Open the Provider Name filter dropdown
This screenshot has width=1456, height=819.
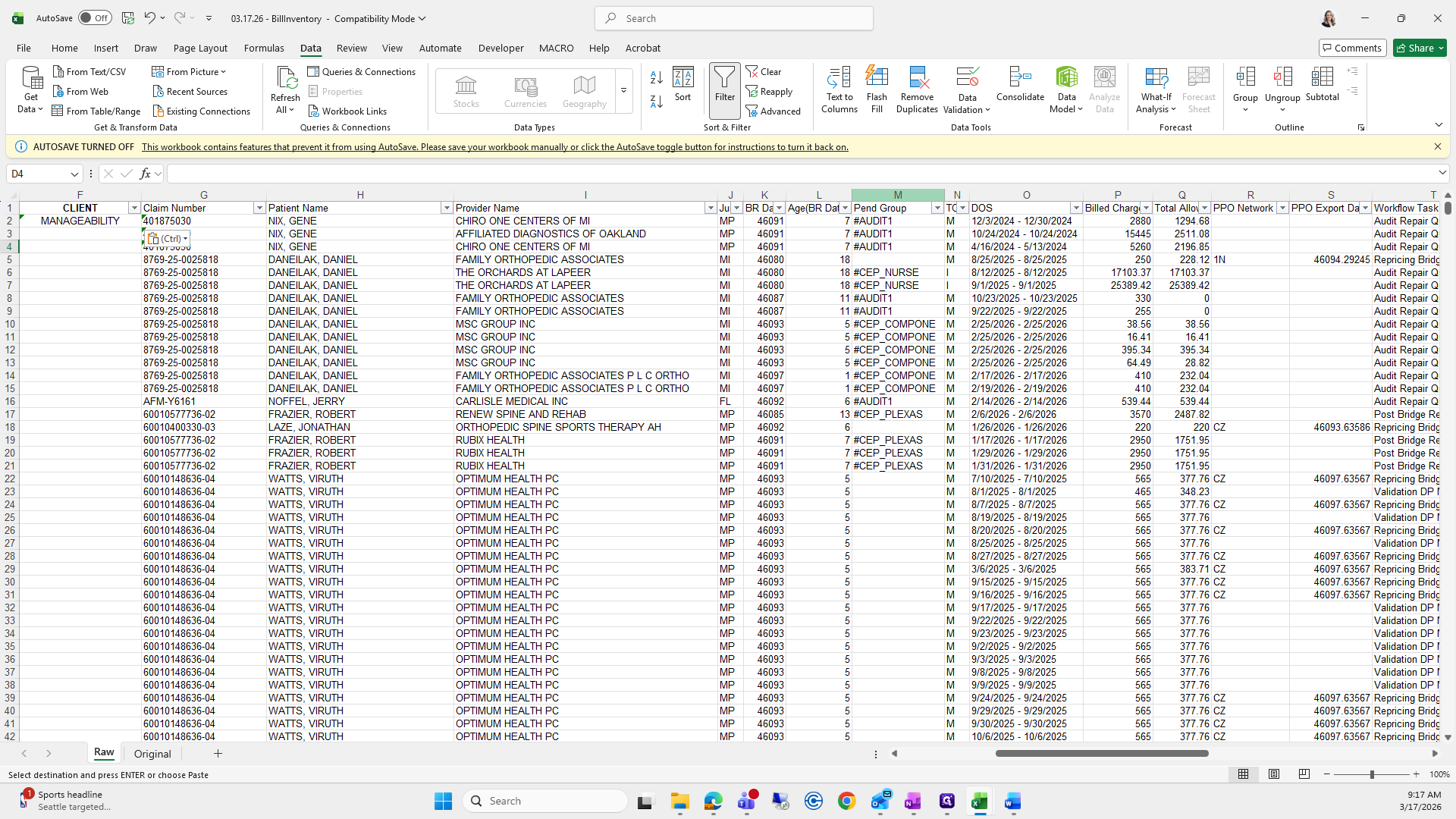[x=711, y=208]
